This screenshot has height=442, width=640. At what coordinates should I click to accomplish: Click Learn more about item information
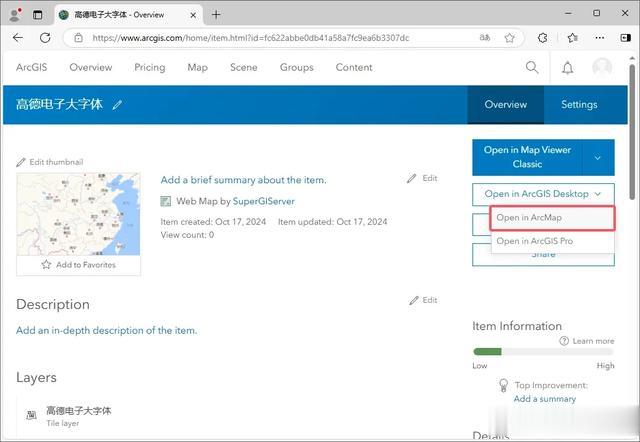point(587,341)
